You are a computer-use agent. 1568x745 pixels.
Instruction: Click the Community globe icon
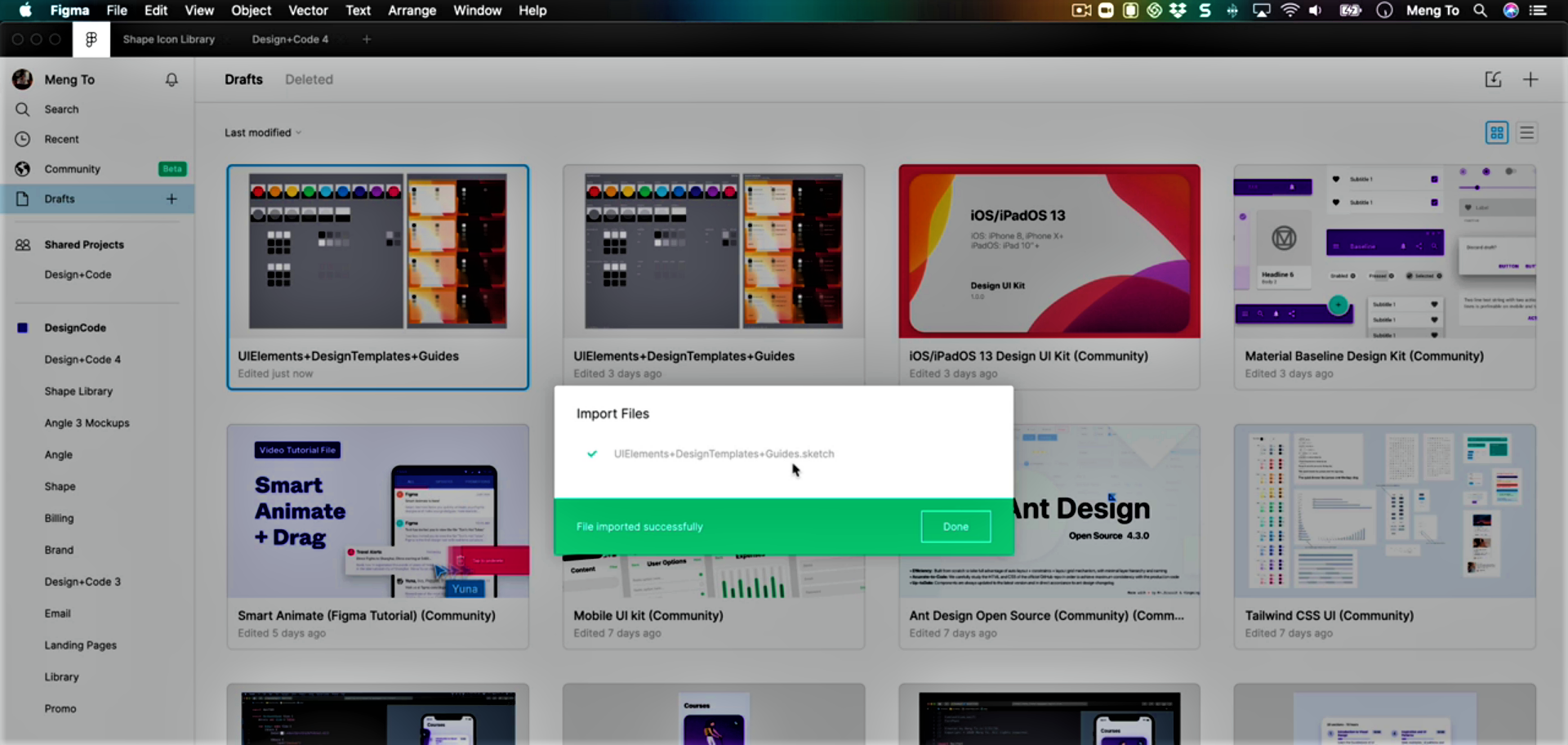tap(23, 169)
